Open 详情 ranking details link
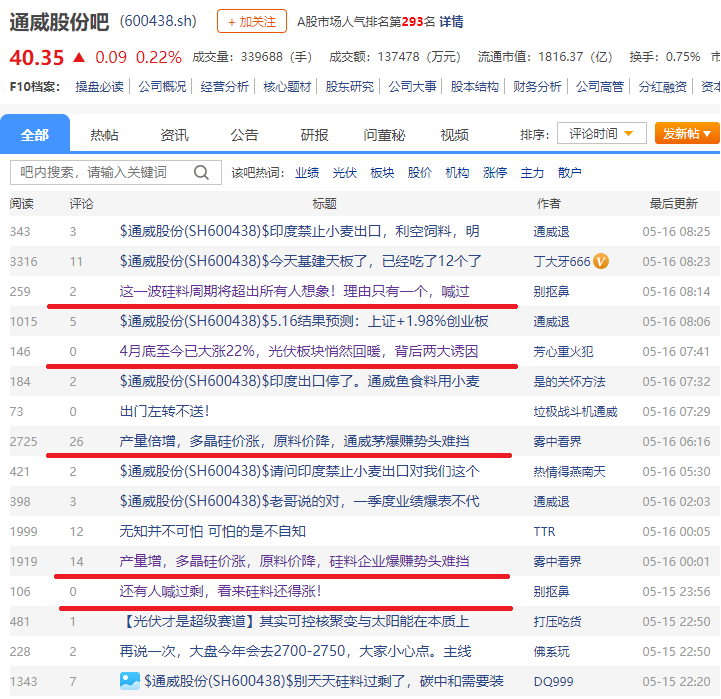721x699 pixels. (451, 22)
